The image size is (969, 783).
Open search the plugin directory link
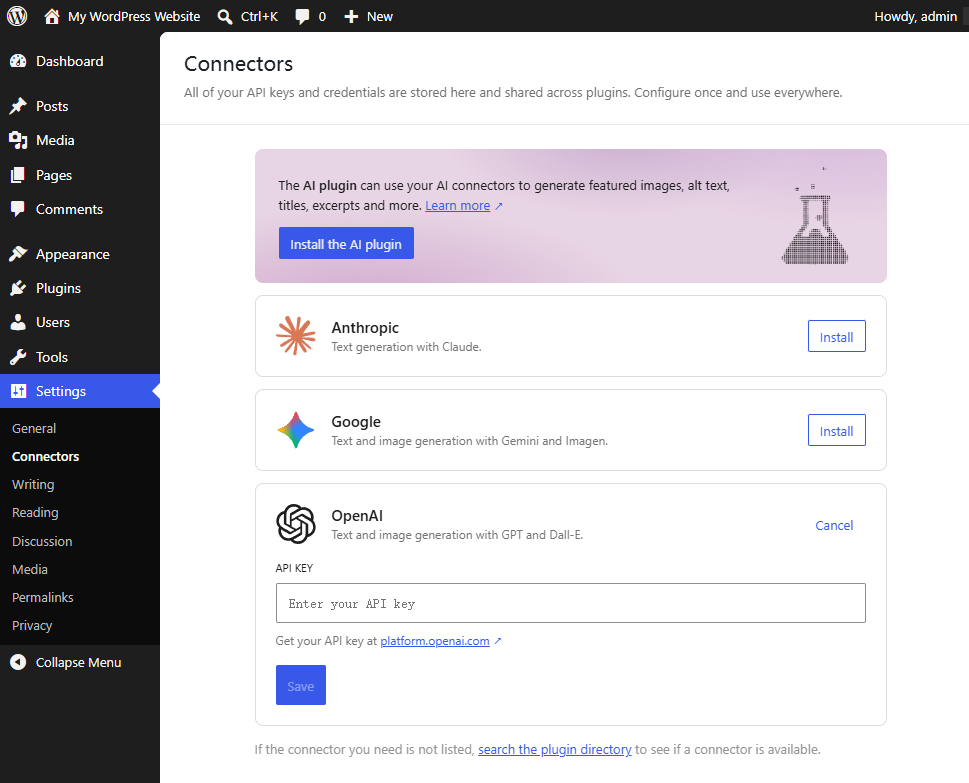pos(554,749)
